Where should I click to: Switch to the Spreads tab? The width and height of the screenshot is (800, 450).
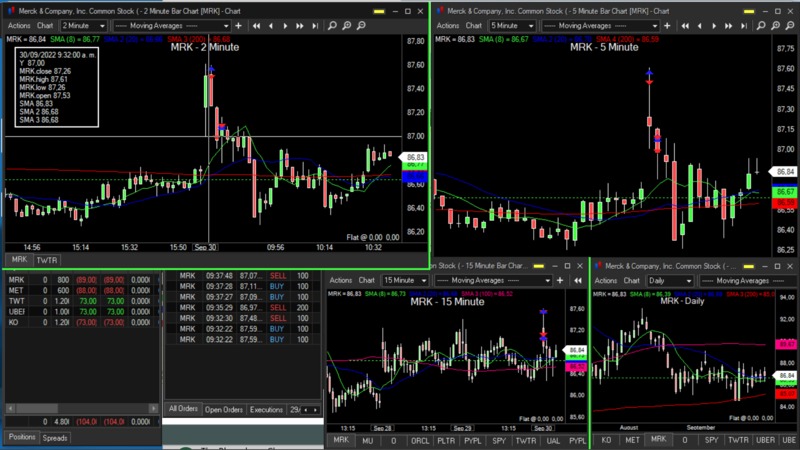click(x=55, y=438)
